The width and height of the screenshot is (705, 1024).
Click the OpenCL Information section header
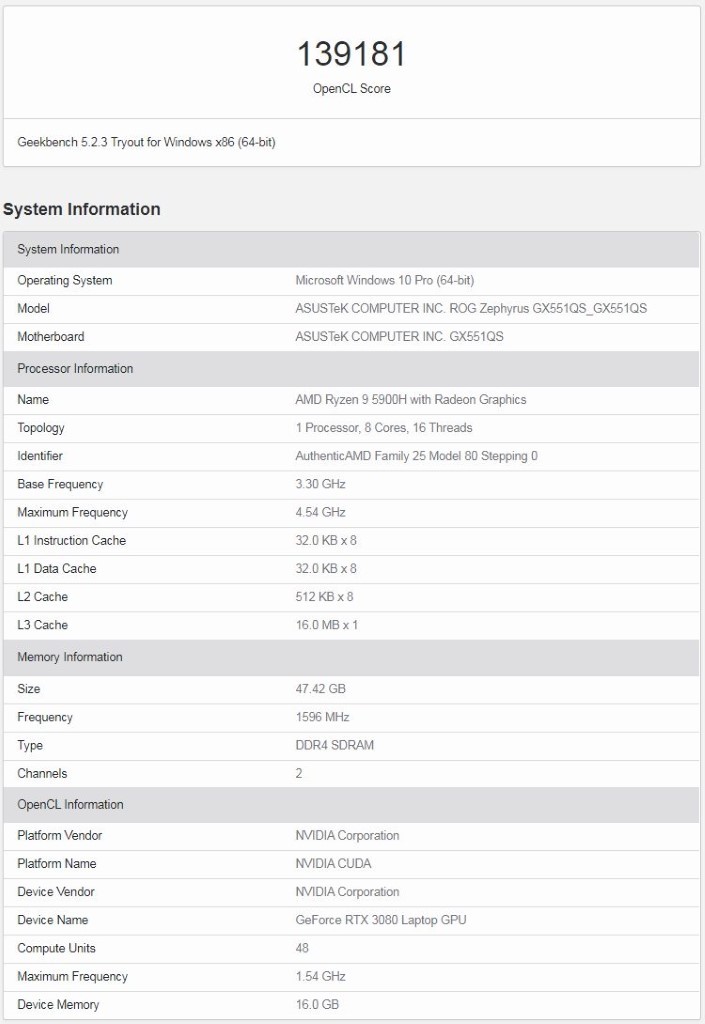pyautogui.click(x=70, y=804)
